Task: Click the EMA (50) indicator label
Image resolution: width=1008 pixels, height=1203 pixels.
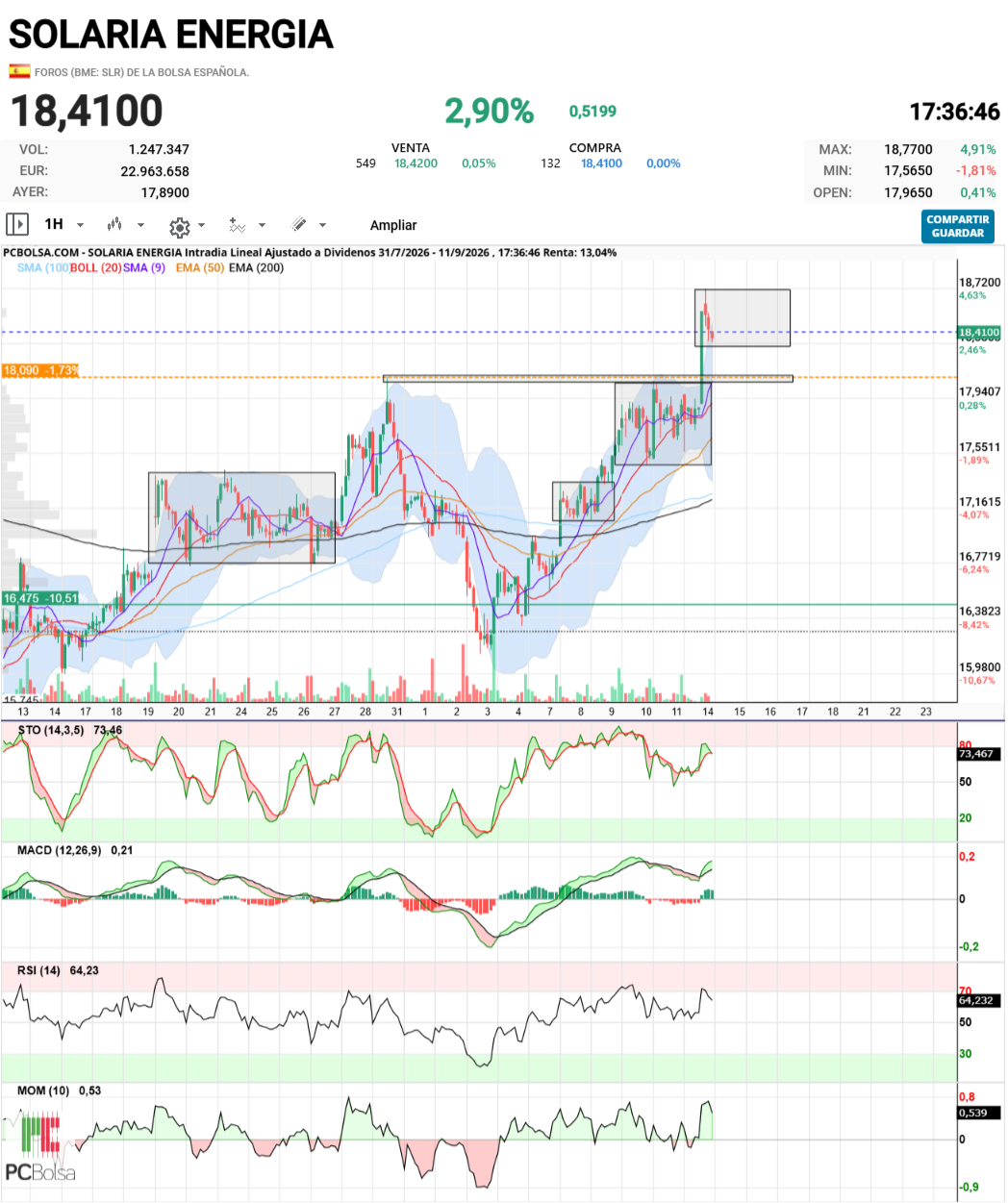Action: [200, 267]
